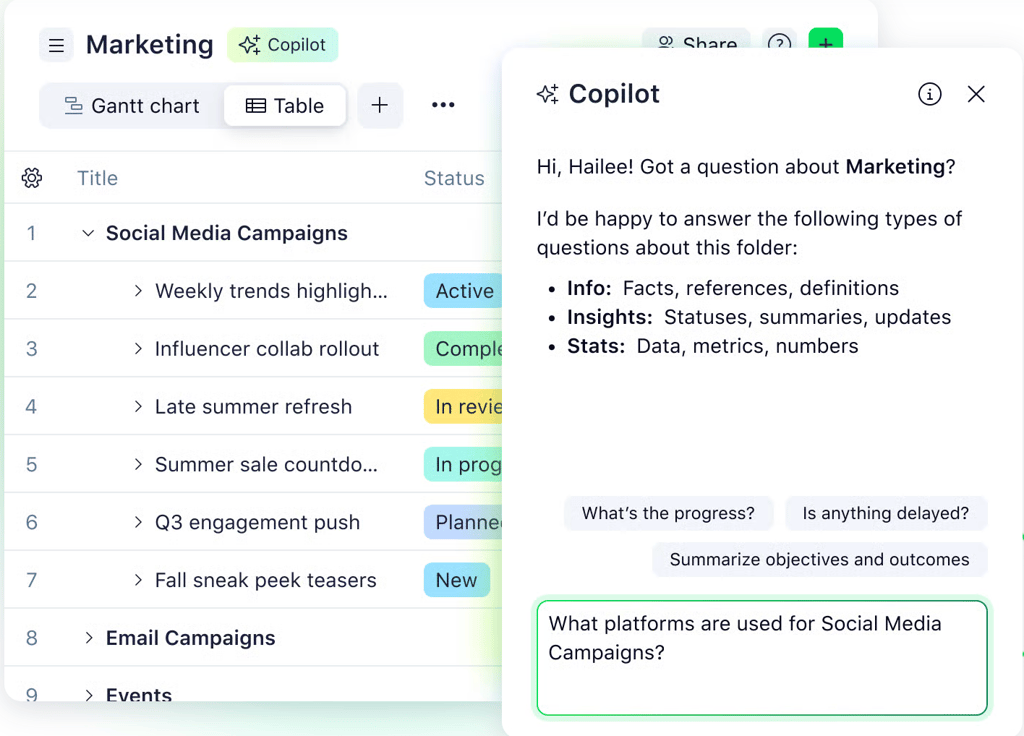Collapse the Social Media Campaigns group
The height and width of the screenshot is (736, 1024).
tap(87, 233)
